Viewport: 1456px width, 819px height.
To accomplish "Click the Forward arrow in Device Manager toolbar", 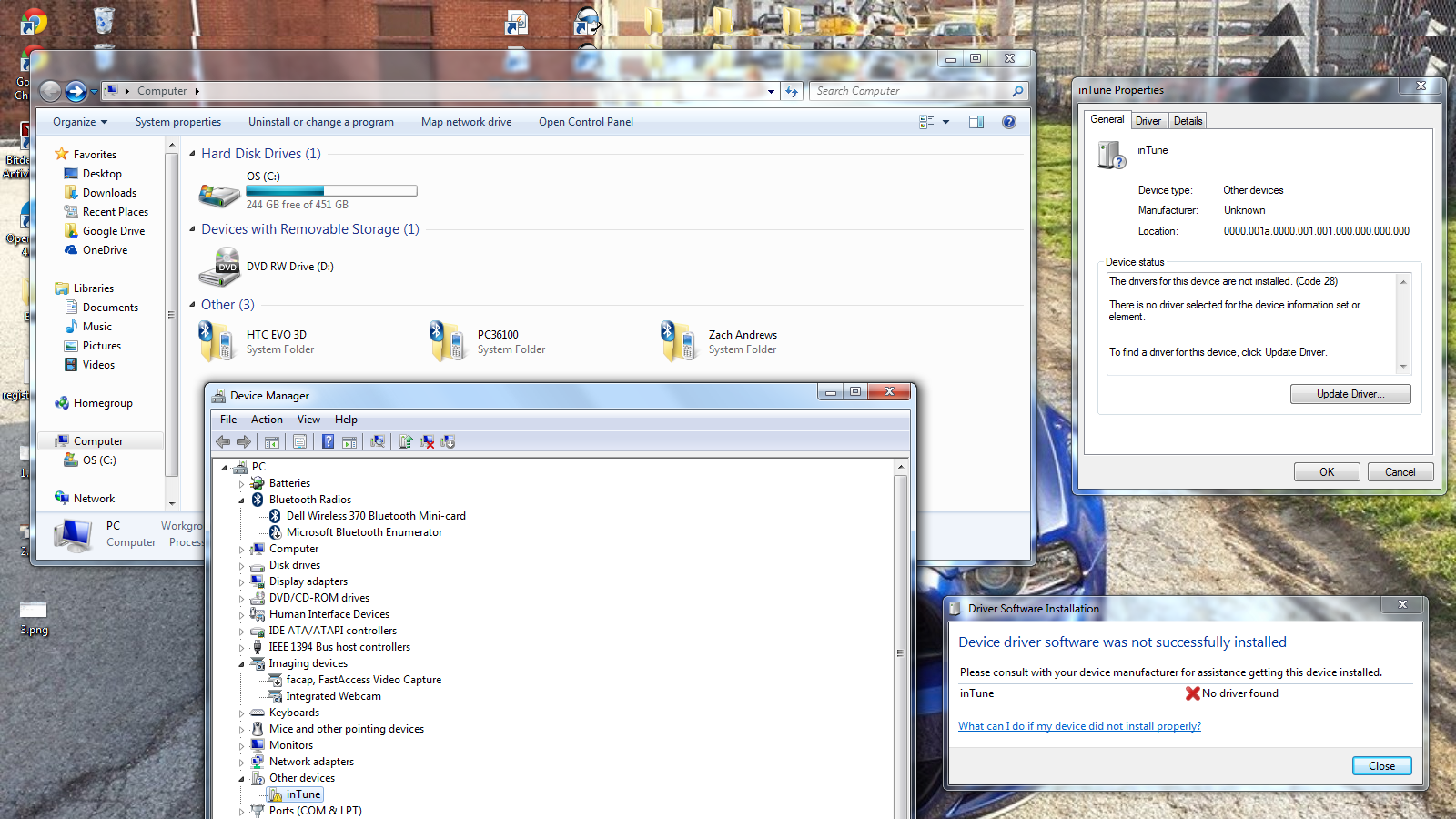I will tap(244, 441).
